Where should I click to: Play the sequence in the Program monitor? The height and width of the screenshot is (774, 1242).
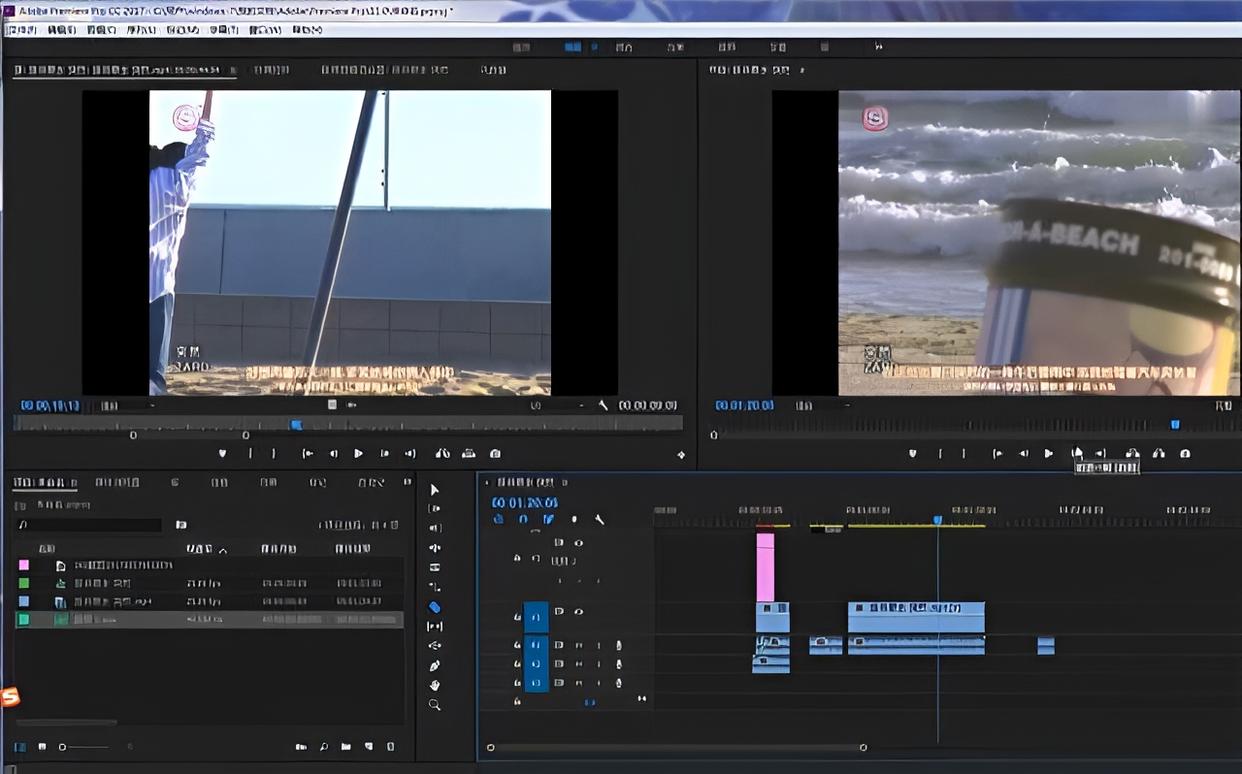[x=1048, y=454]
